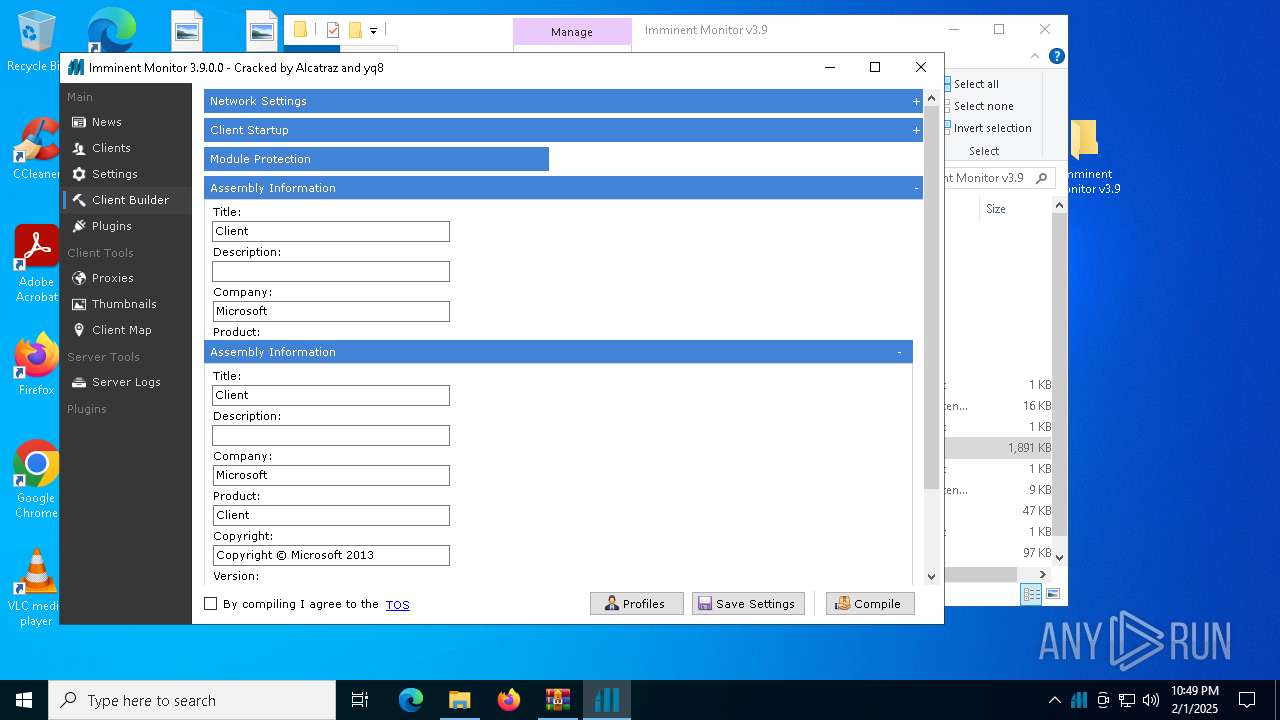The image size is (1280, 720).
Task: Open Task View on the taskbar
Action: click(360, 700)
